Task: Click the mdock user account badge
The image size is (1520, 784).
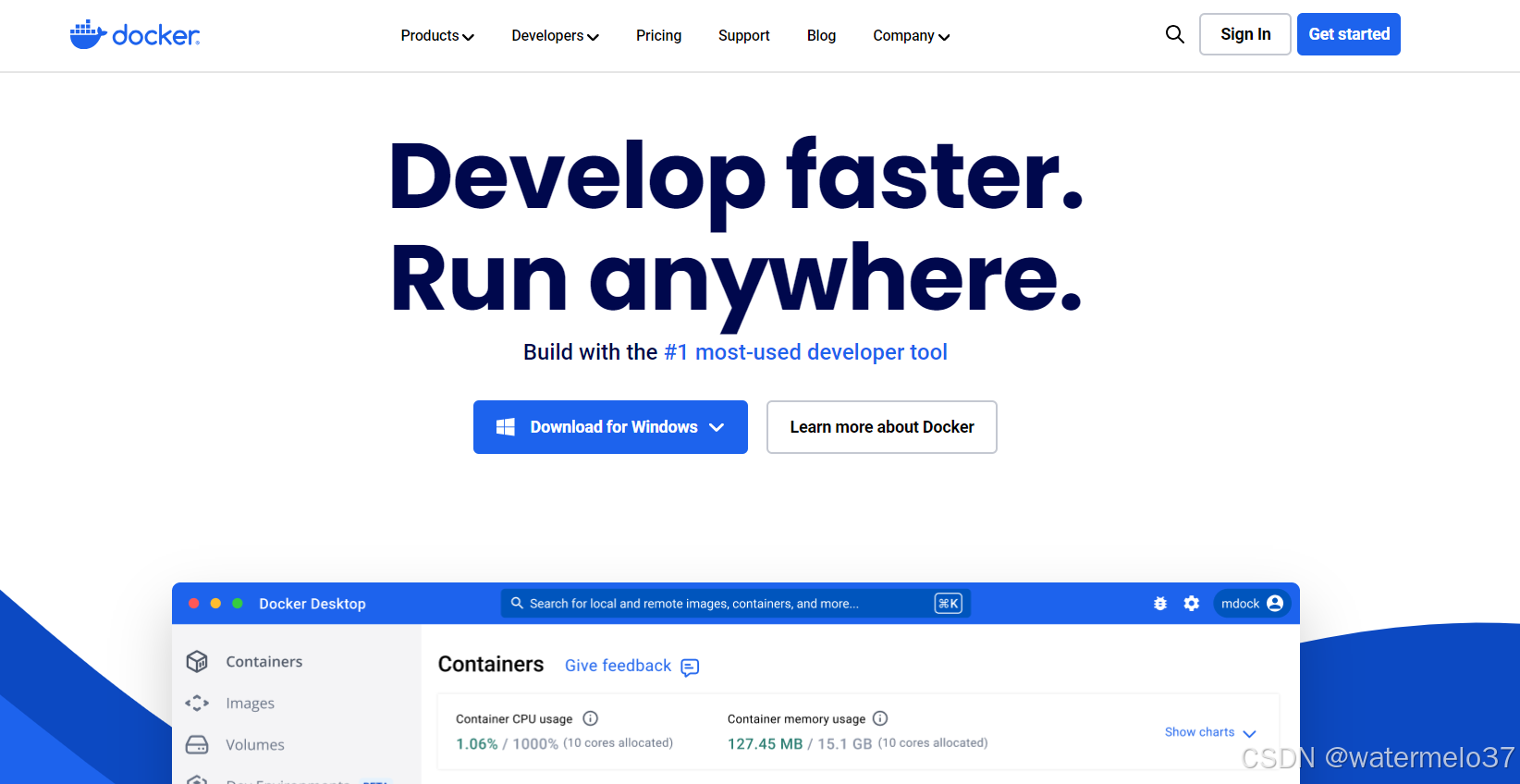Action: [x=1252, y=604]
